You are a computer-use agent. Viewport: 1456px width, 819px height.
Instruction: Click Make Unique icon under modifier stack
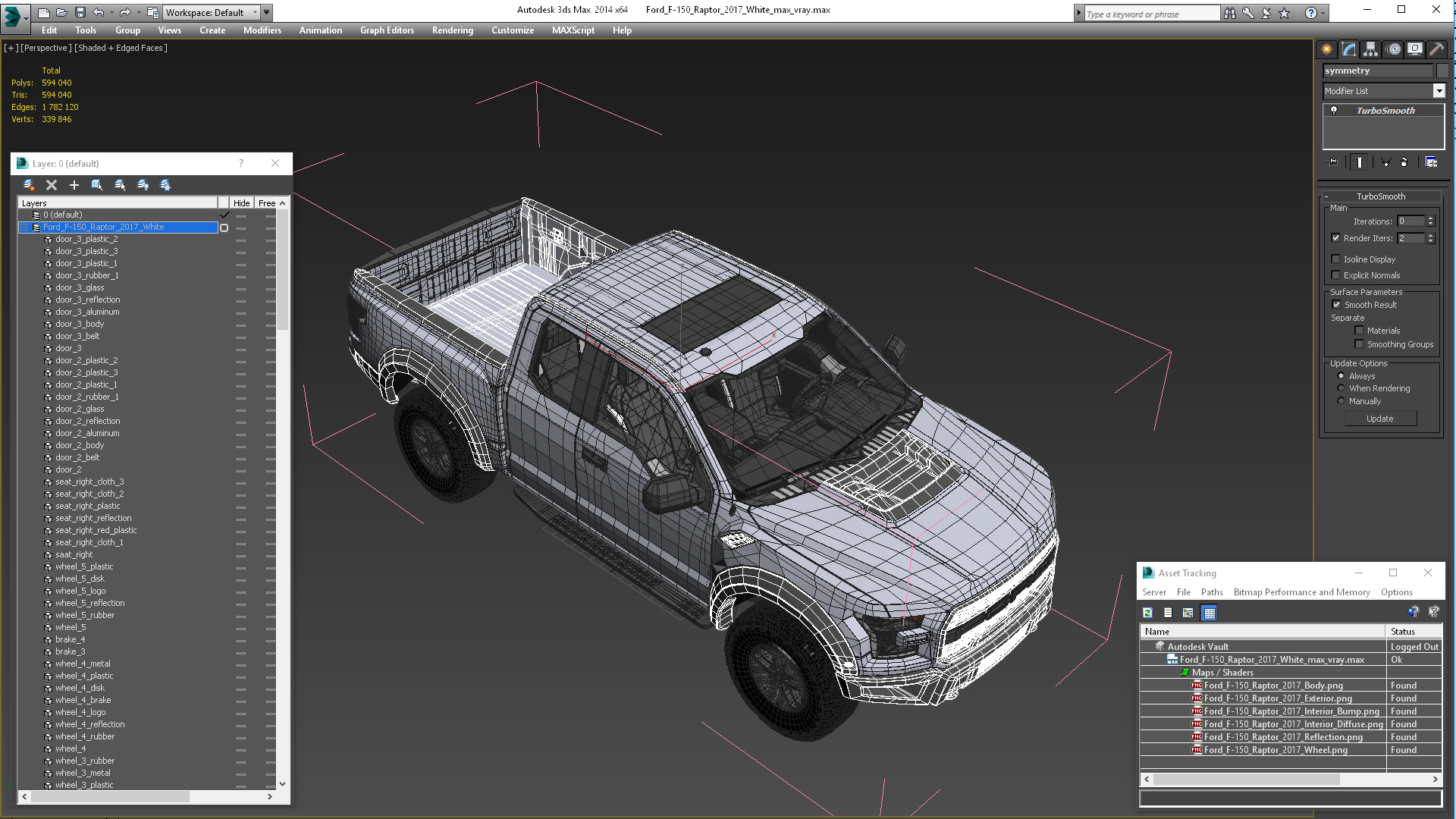(x=1385, y=162)
